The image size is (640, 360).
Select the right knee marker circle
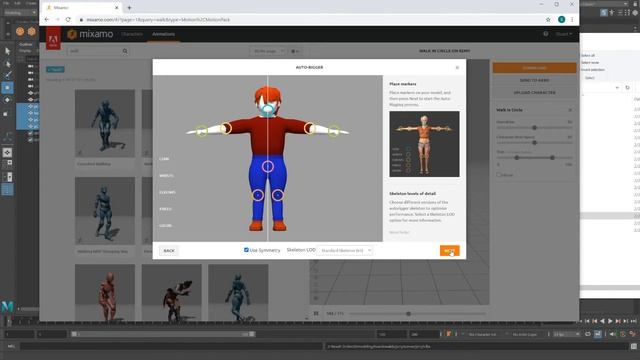coord(278,195)
